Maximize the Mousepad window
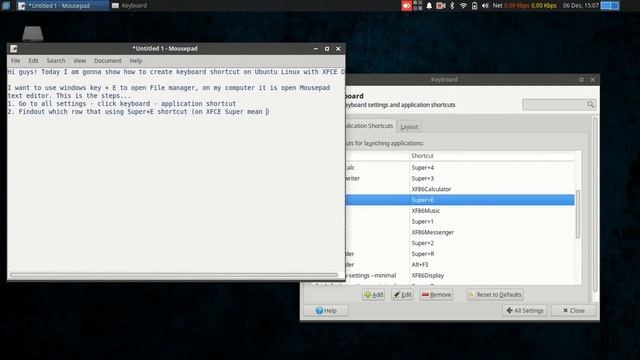Image resolution: width=640 pixels, height=360 pixels. point(327,49)
